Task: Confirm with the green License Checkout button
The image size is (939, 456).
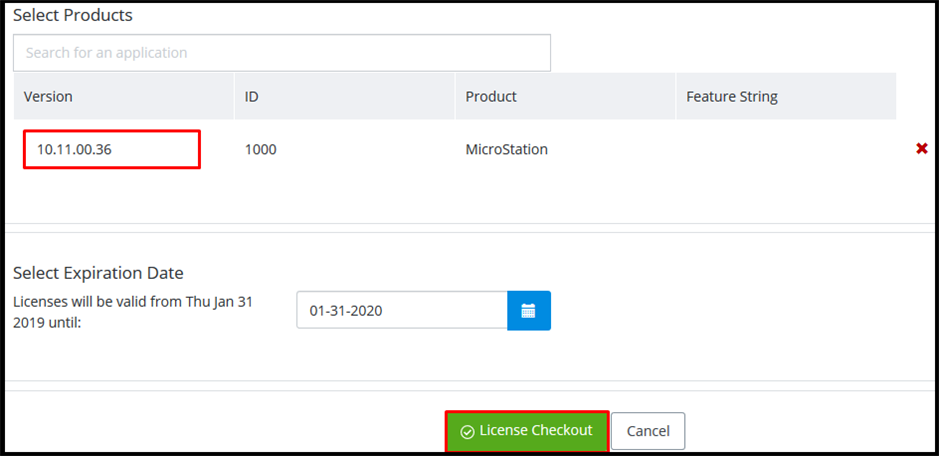Action: (527, 431)
